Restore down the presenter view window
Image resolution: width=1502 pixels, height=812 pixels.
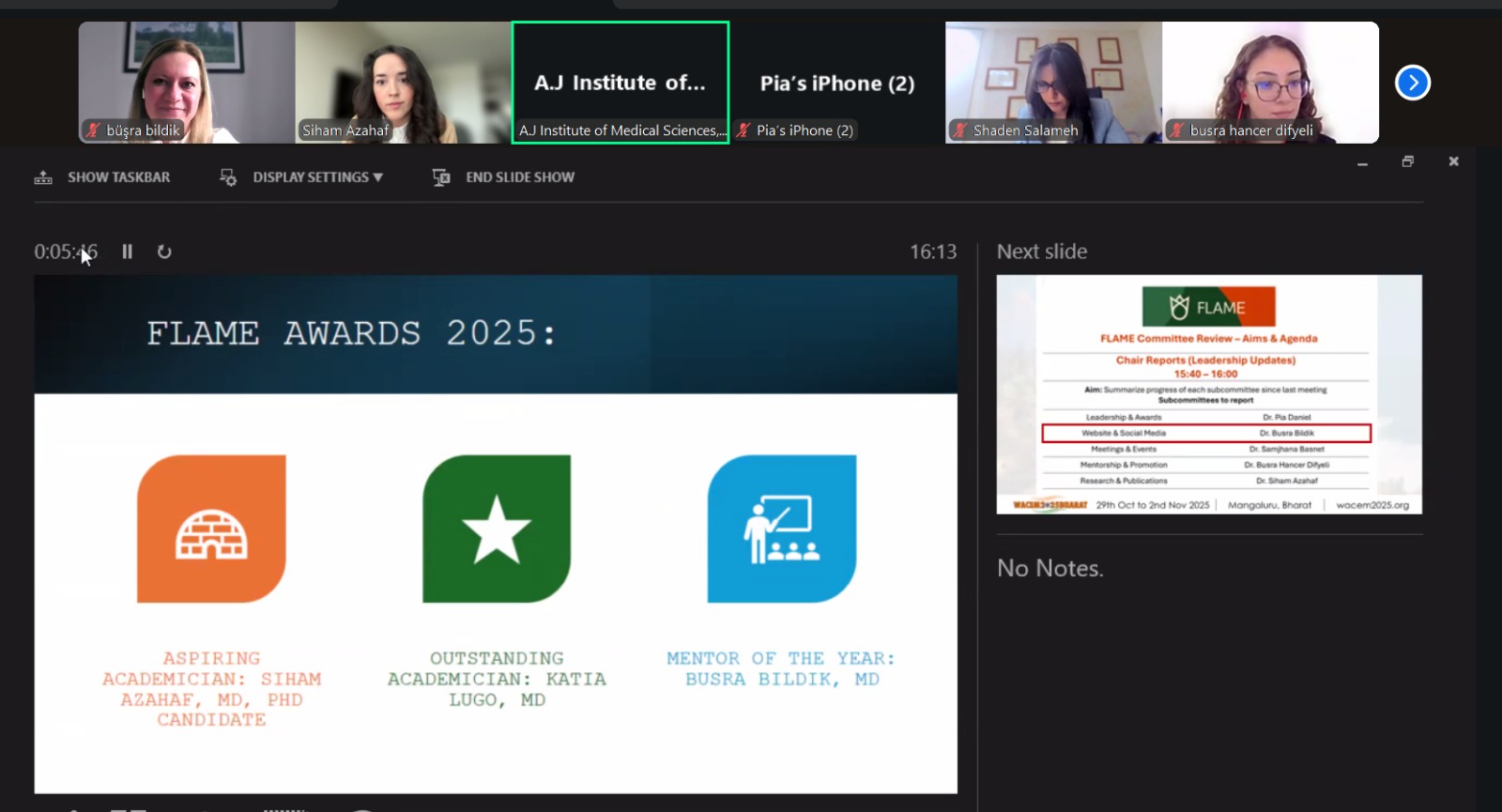click(x=1407, y=161)
